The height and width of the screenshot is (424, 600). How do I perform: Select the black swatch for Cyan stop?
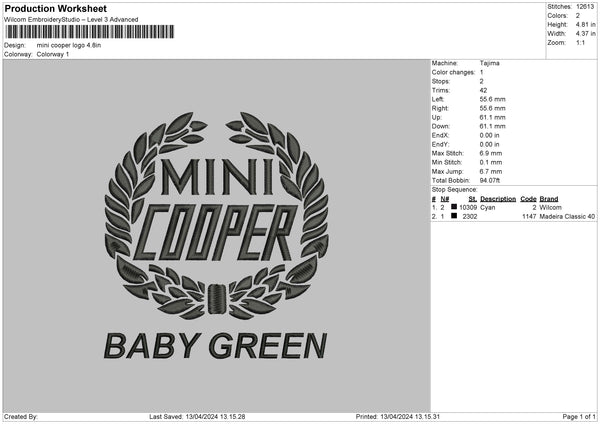(454, 207)
